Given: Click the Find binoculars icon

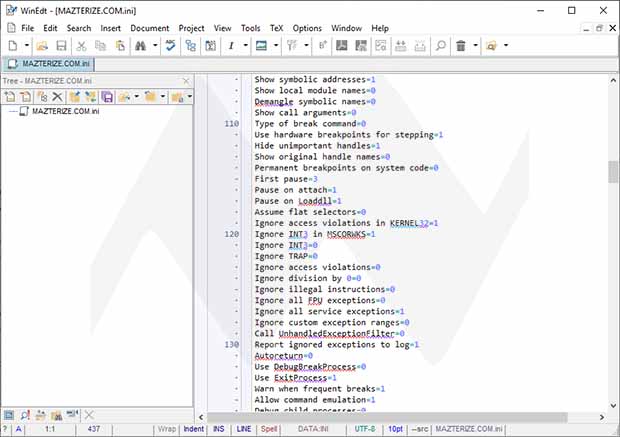Looking at the screenshot, I should (141, 45).
